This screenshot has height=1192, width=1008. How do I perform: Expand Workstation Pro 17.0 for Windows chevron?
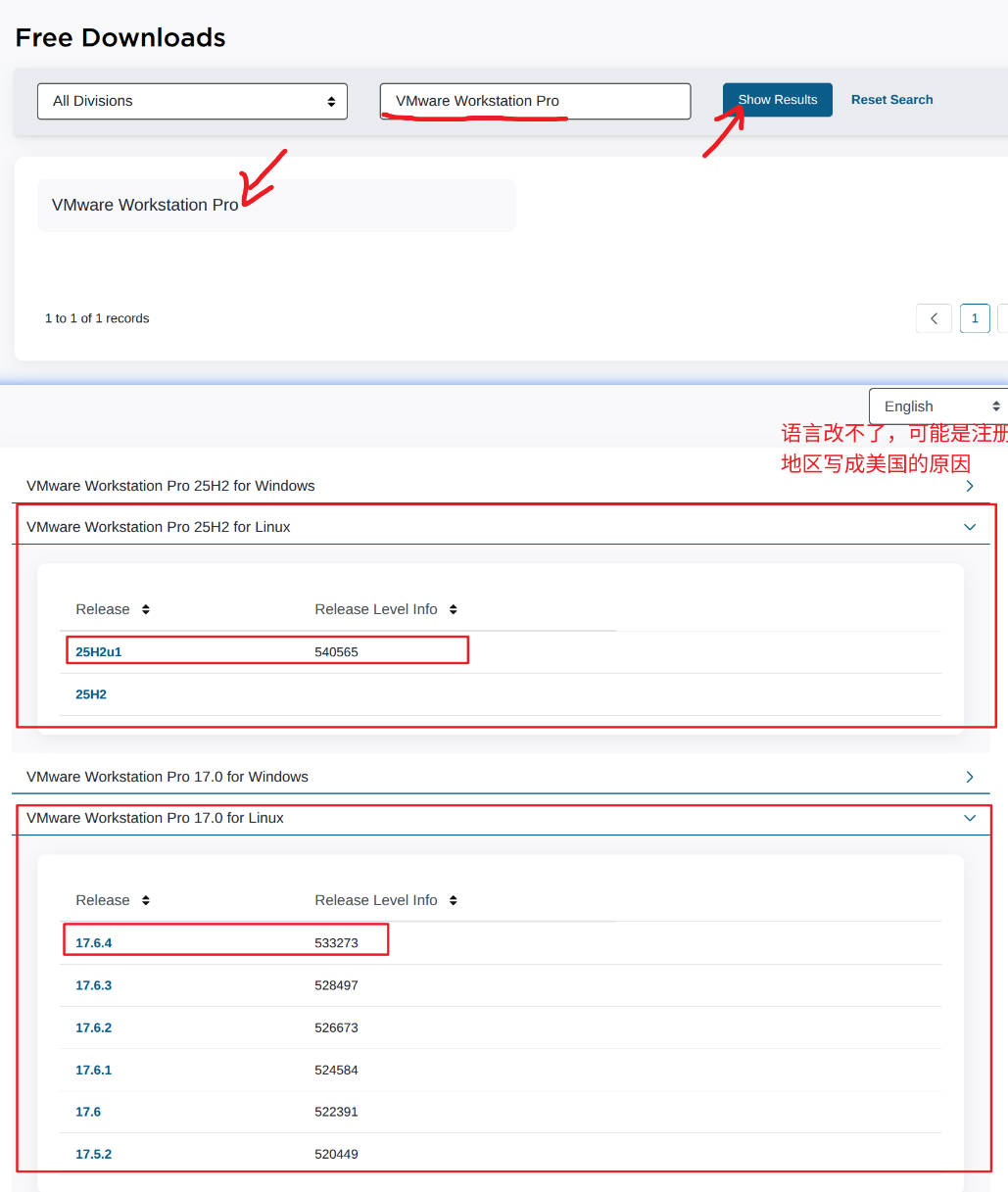969,777
